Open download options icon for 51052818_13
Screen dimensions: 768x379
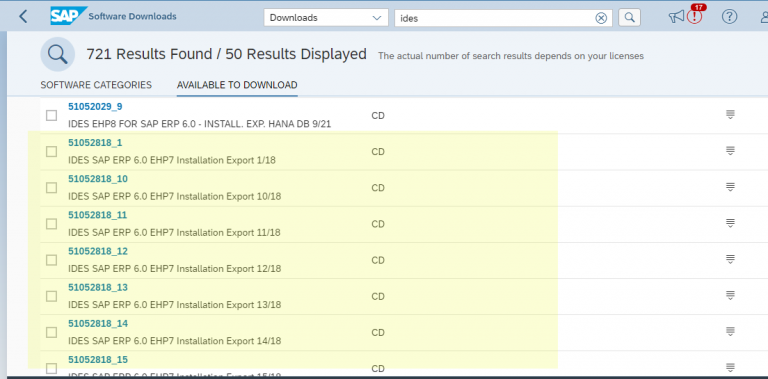coord(730,296)
